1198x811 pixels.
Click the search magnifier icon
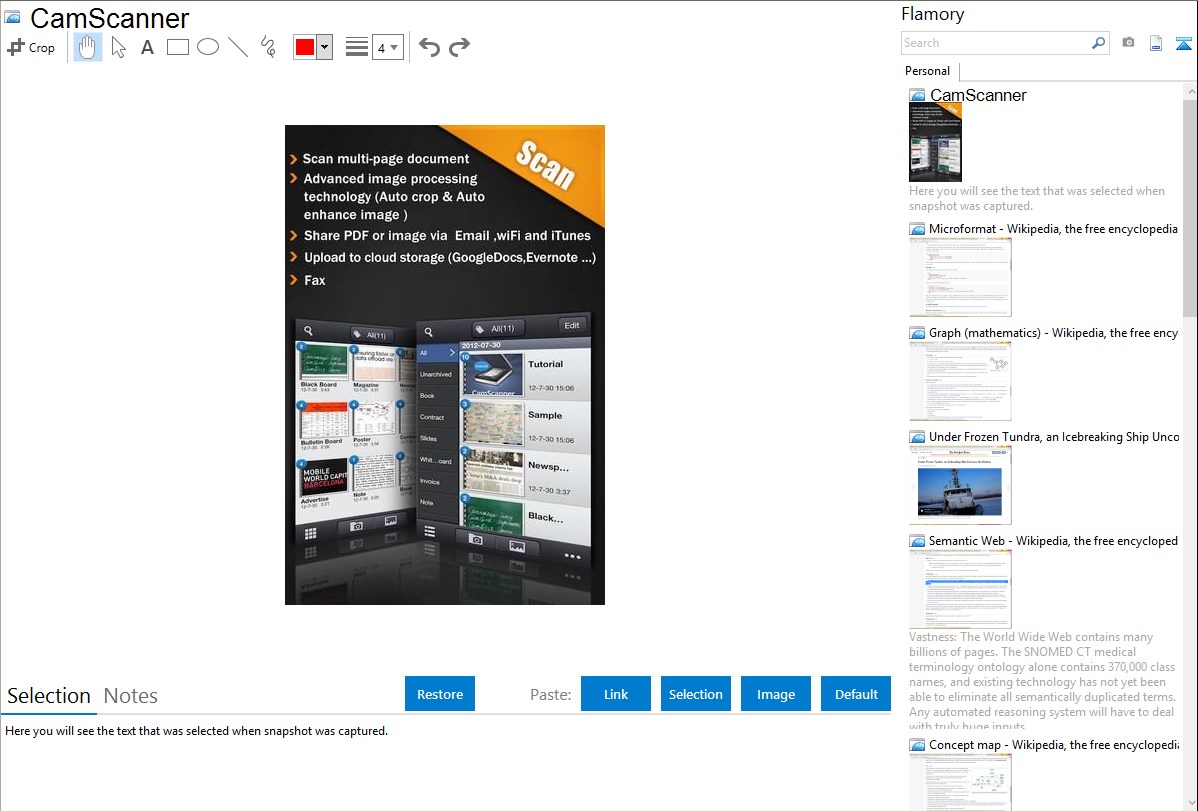click(x=1099, y=43)
